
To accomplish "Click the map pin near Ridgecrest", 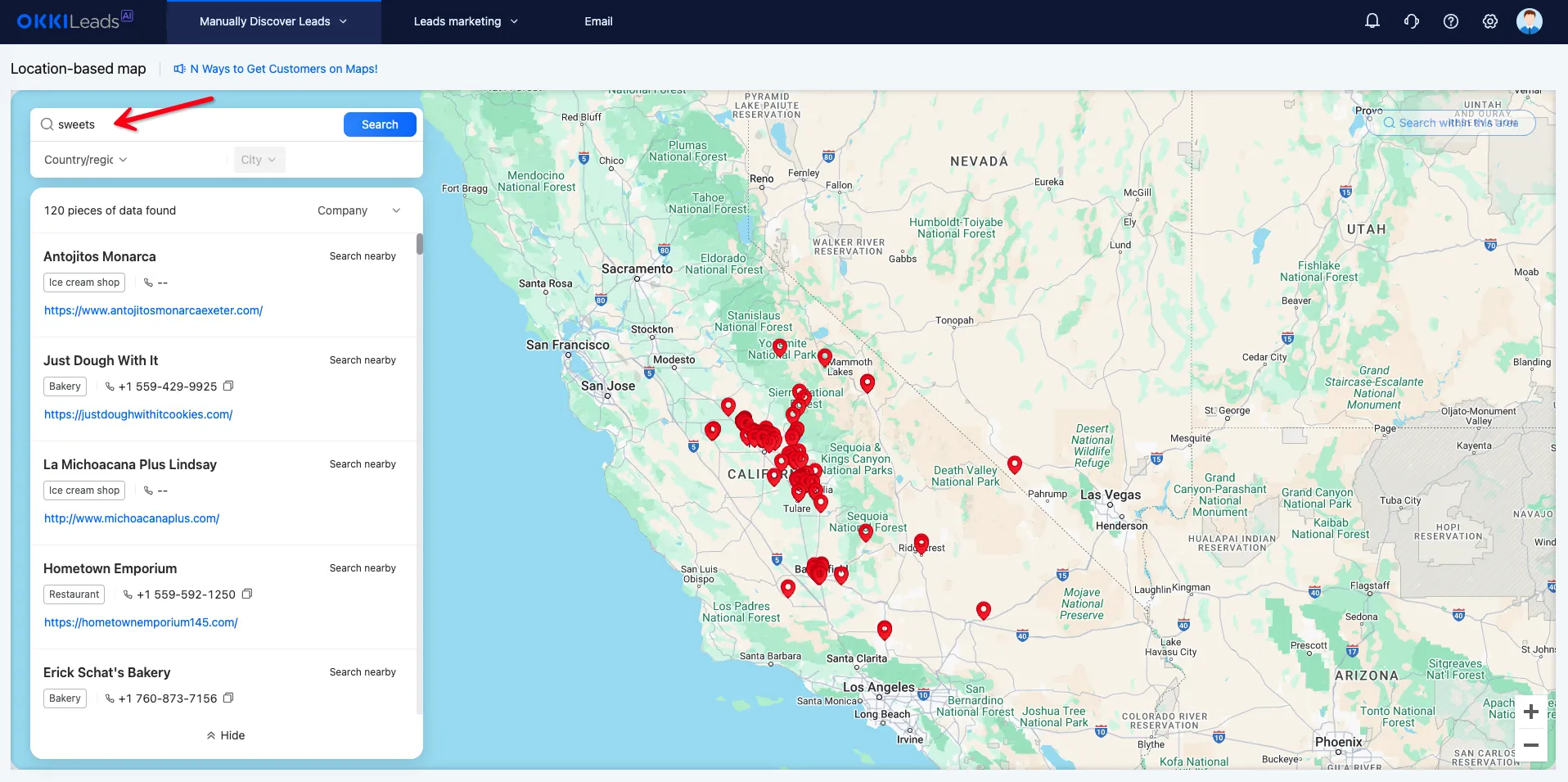I will tap(921, 543).
